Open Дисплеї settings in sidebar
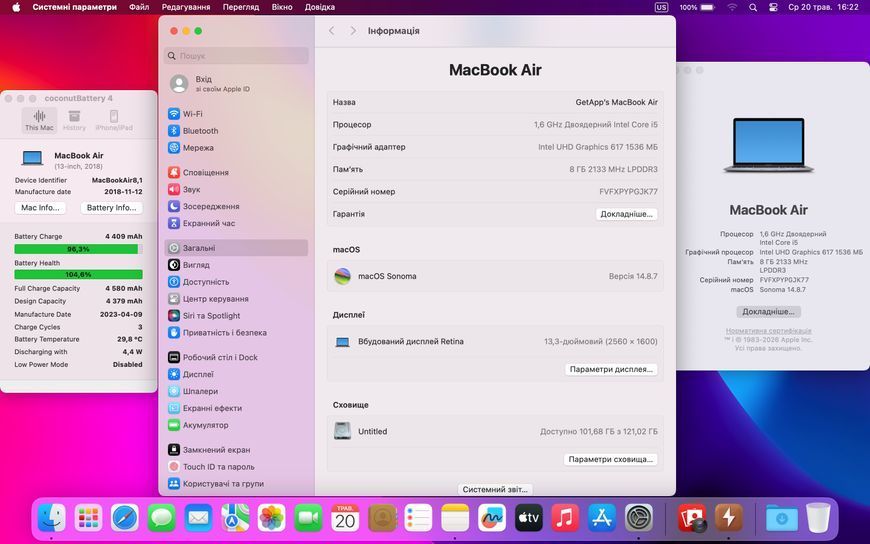Image resolution: width=870 pixels, height=544 pixels. coord(236,374)
